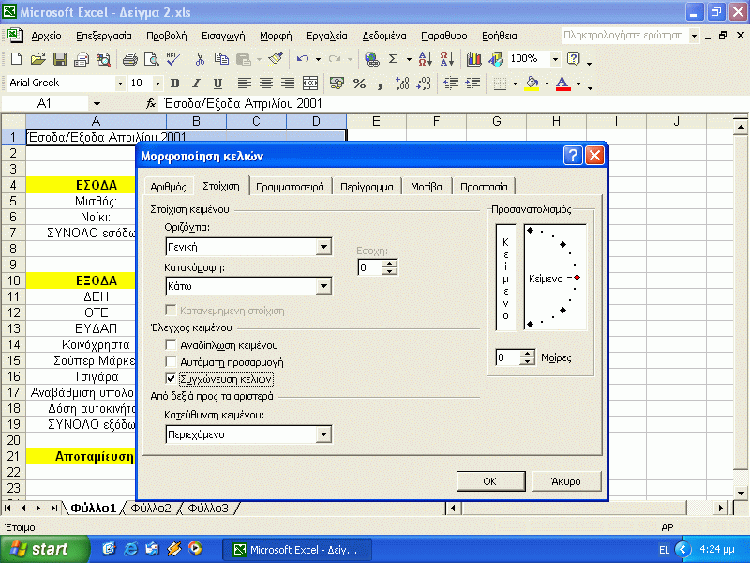Click the Fill Color bucket icon
This screenshot has width=750, height=563.
tap(532, 83)
